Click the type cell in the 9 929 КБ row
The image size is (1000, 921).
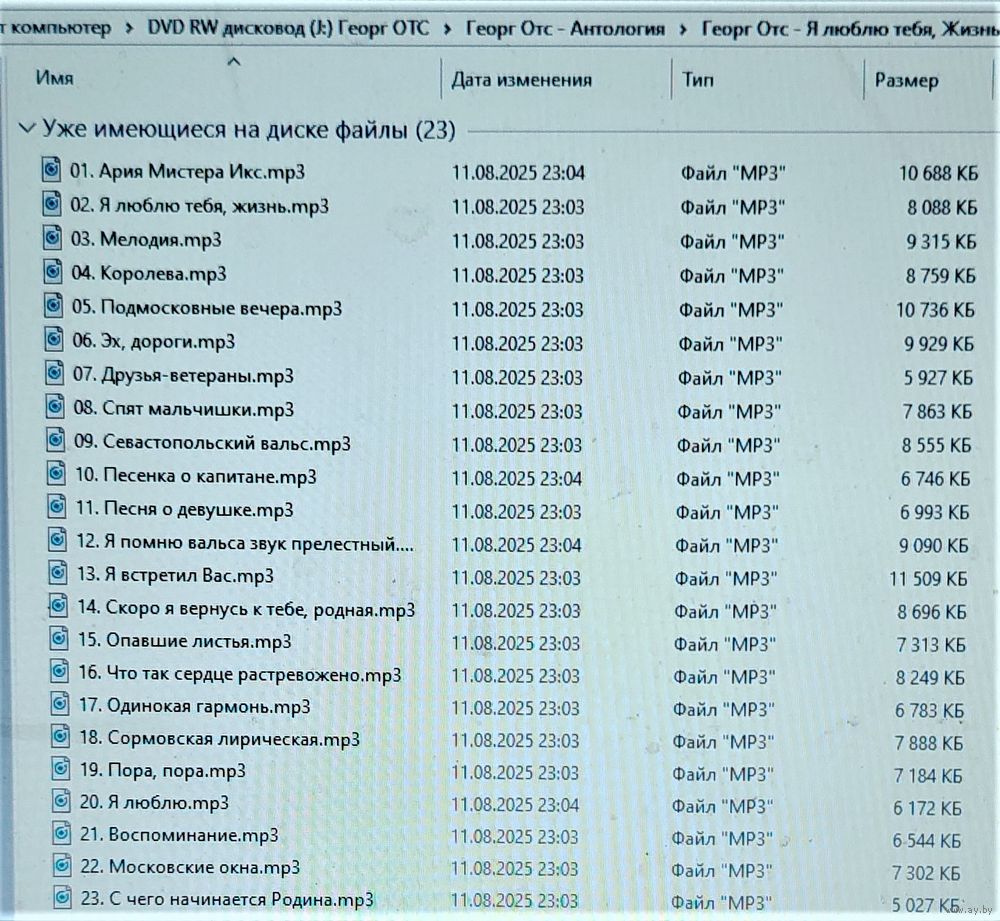(x=730, y=344)
